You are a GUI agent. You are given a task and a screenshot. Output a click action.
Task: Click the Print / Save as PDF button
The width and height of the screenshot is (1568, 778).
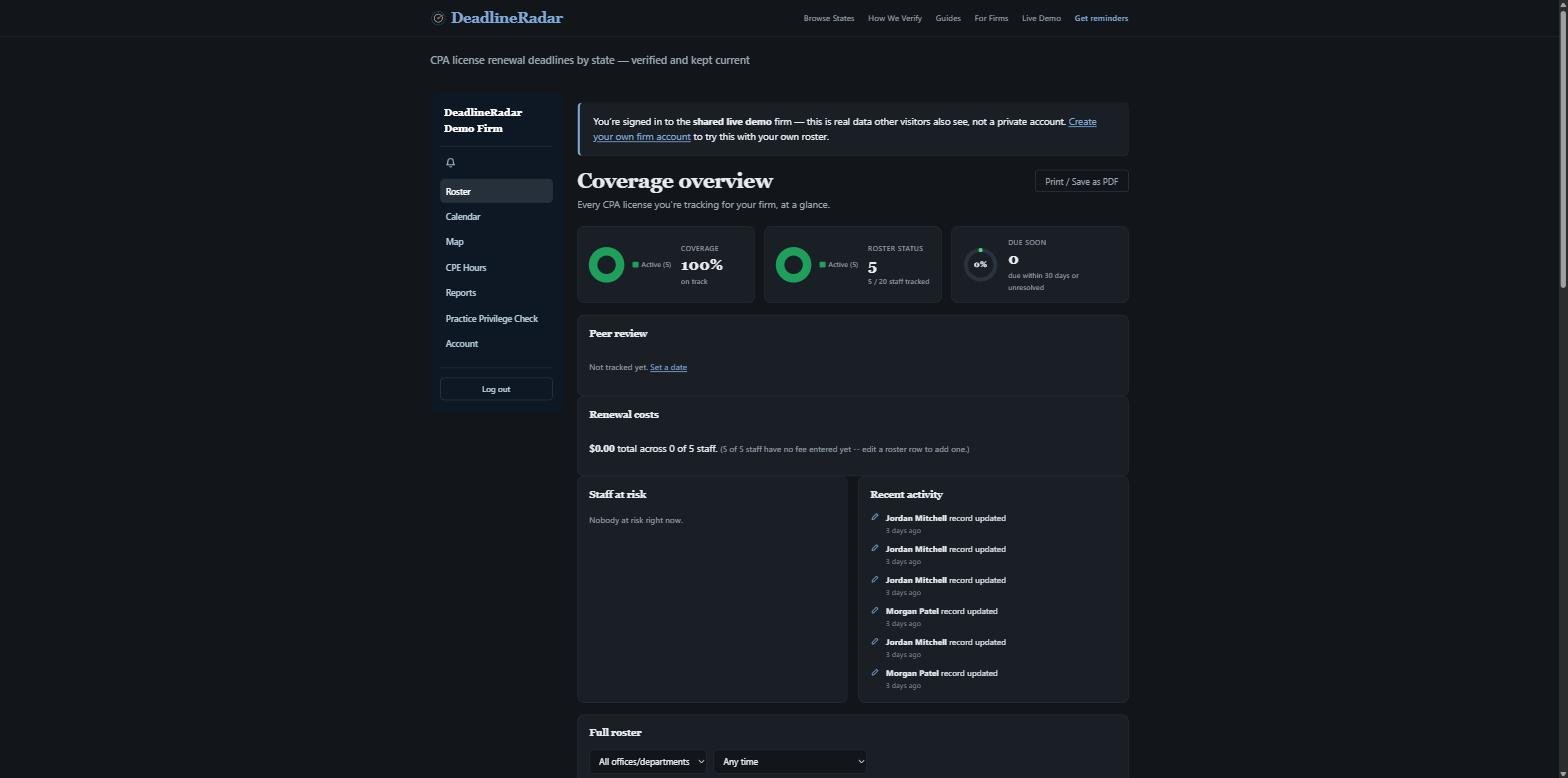click(1081, 181)
